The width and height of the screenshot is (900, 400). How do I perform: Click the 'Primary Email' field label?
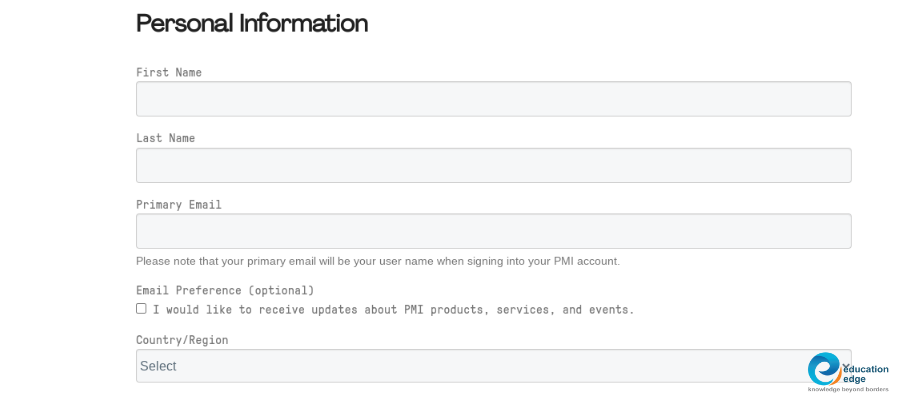point(179,204)
